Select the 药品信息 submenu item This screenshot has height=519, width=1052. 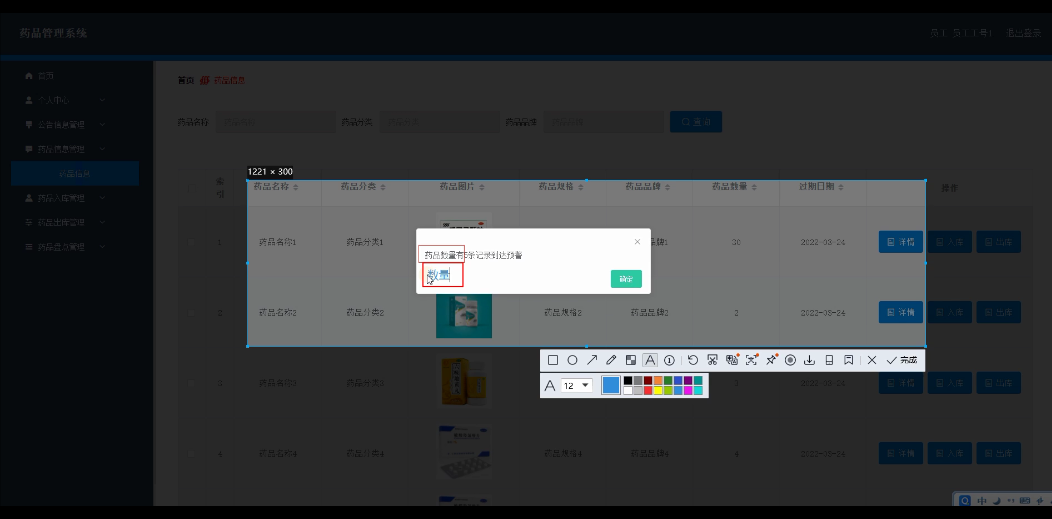75,173
